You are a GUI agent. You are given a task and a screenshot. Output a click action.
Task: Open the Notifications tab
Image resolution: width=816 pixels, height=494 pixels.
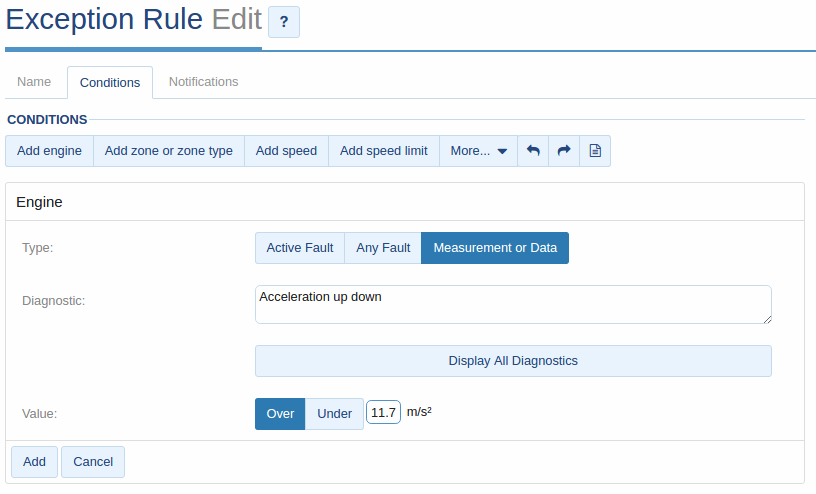tap(203, 82)
